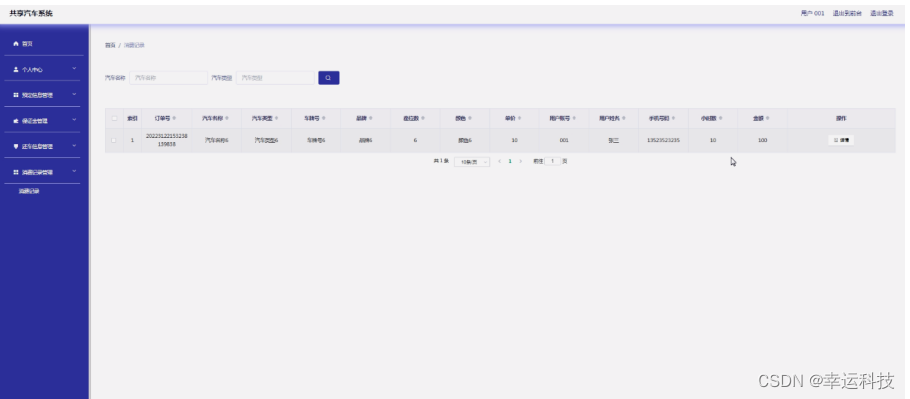Click the phone number 13523523235
Viewport: 910px width, 399px height.
(663, 140)
